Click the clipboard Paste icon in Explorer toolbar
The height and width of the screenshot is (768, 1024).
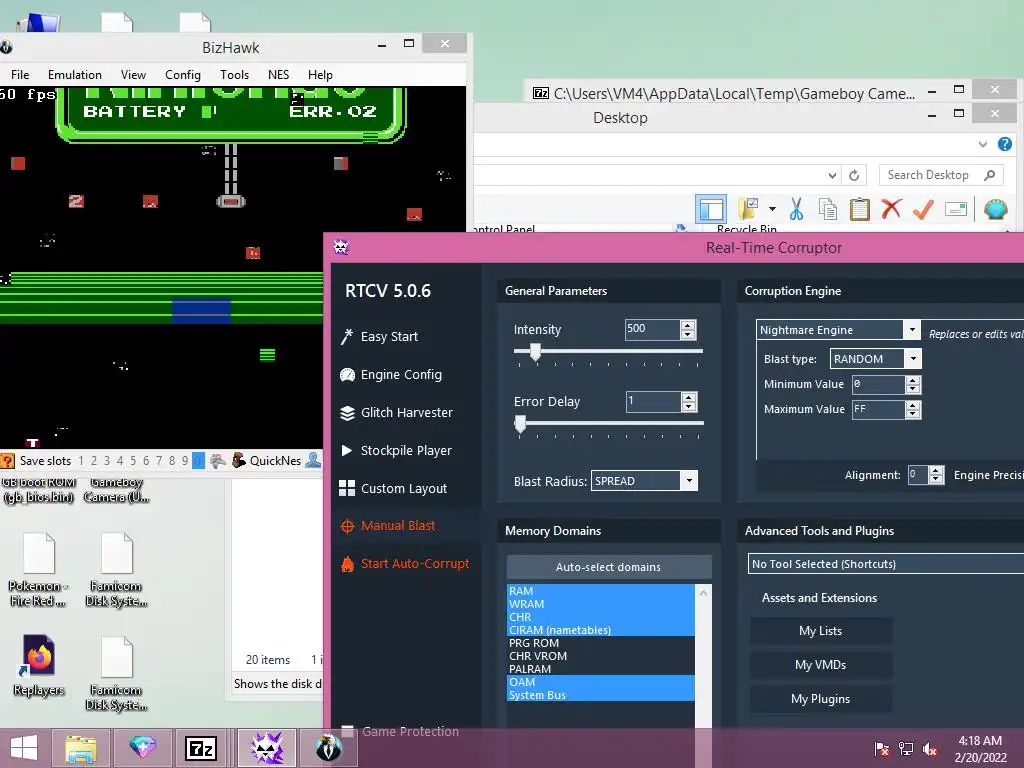click(x=859, y=209)
